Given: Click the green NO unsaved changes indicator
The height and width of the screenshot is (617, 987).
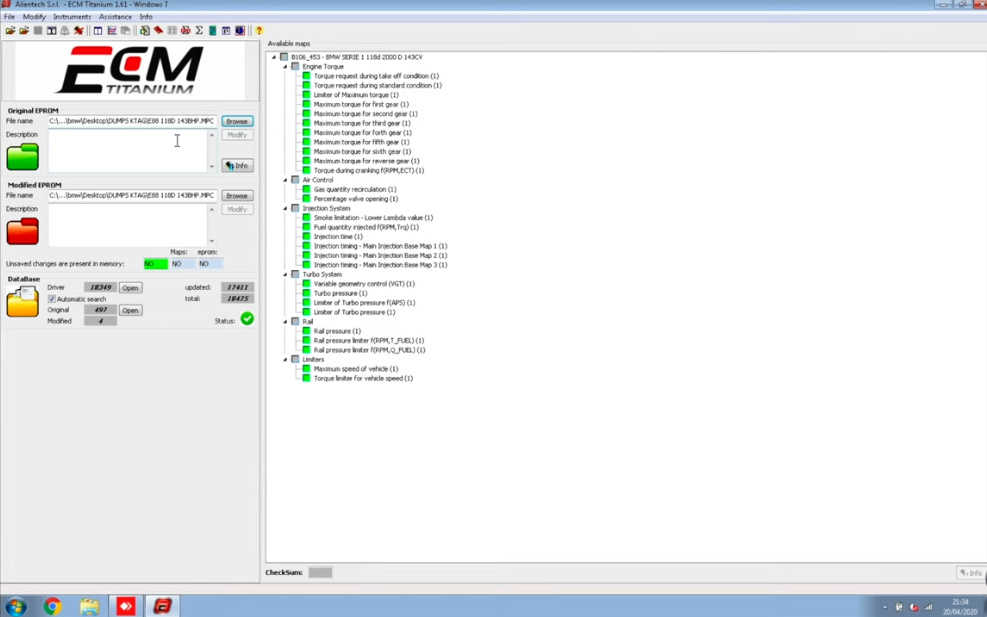Looking at the screenshot, I should click(x=155, y=264).
